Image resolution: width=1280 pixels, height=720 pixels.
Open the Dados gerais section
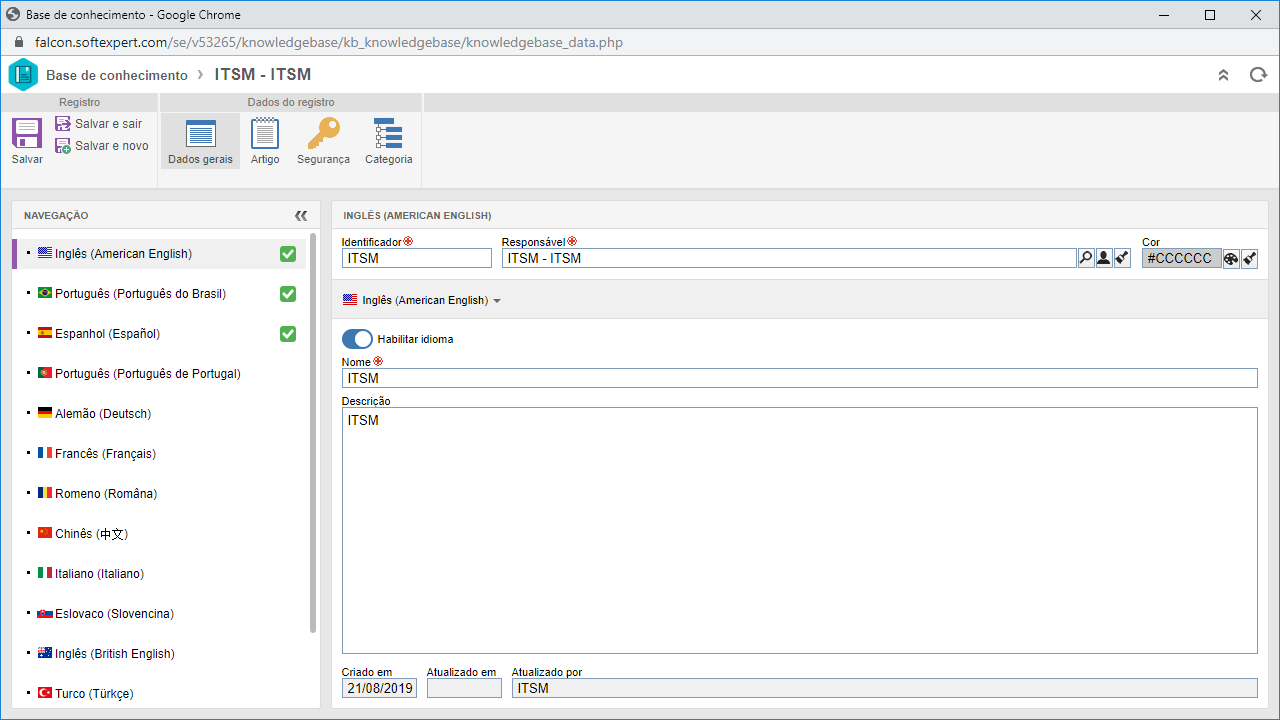[x=201, y=141]
